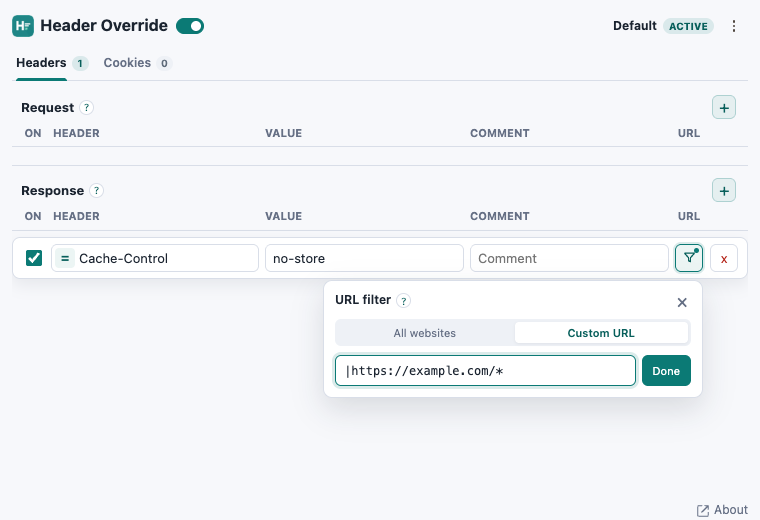Add a new Response header with plus
Image resolution: width=760 pixels, height=520 pixels.
tap(724, 190)
